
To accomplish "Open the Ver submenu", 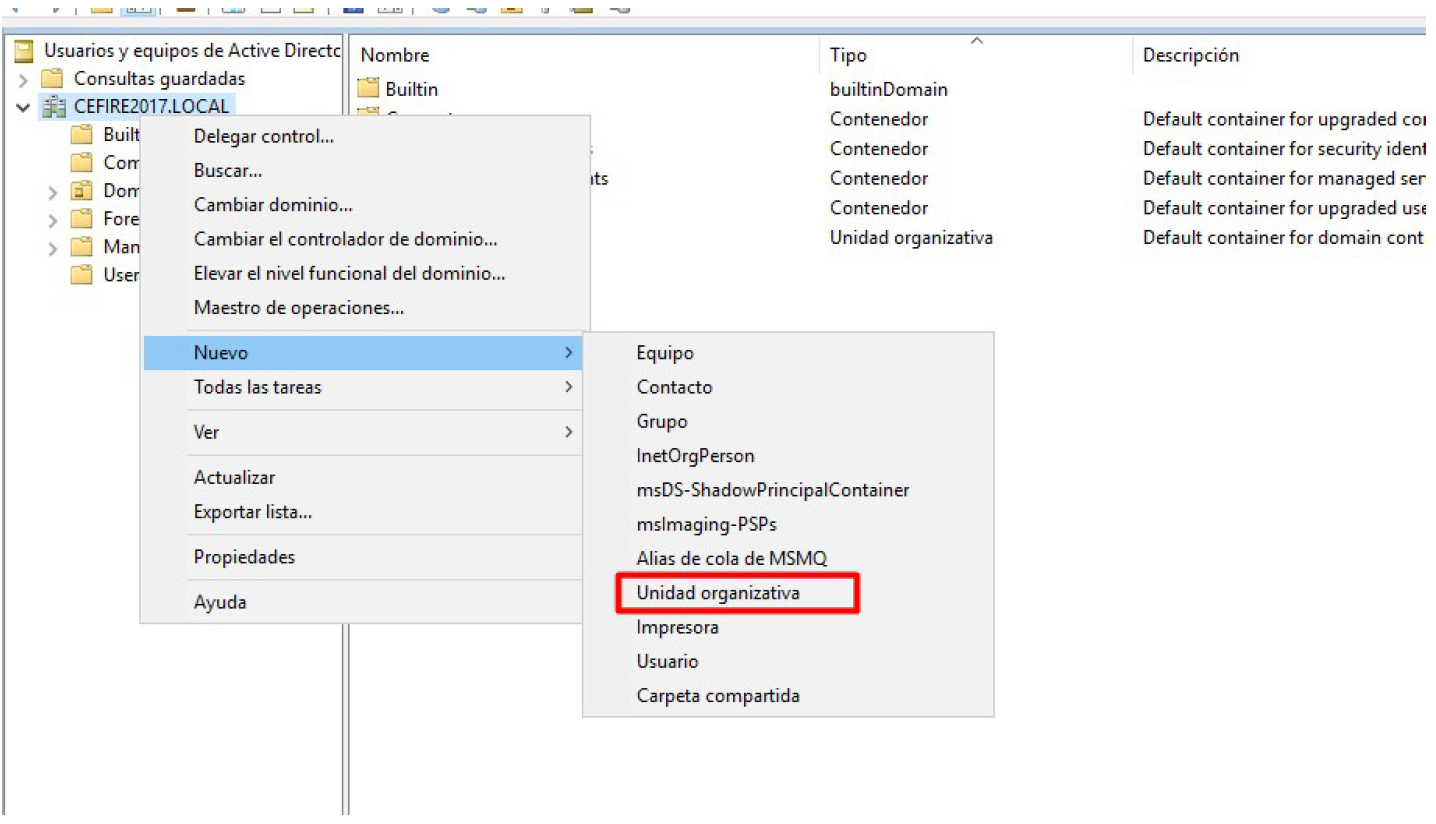I will (206, 432).
